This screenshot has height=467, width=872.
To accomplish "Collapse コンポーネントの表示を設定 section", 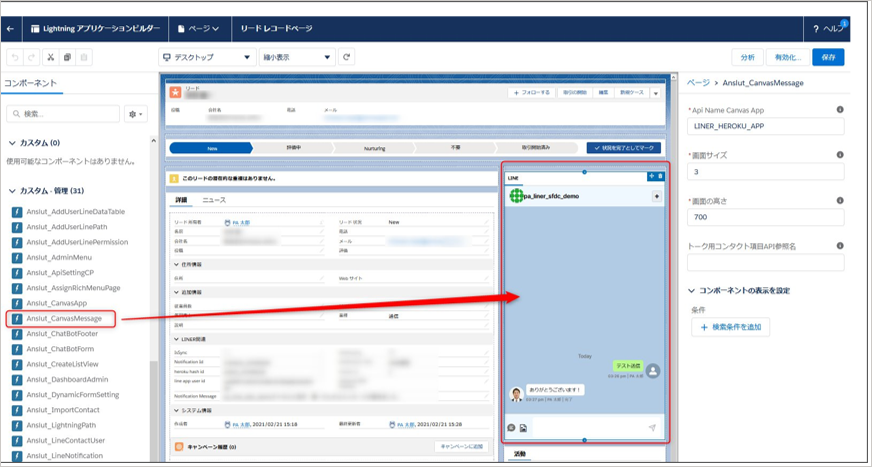I will point(691,290).
